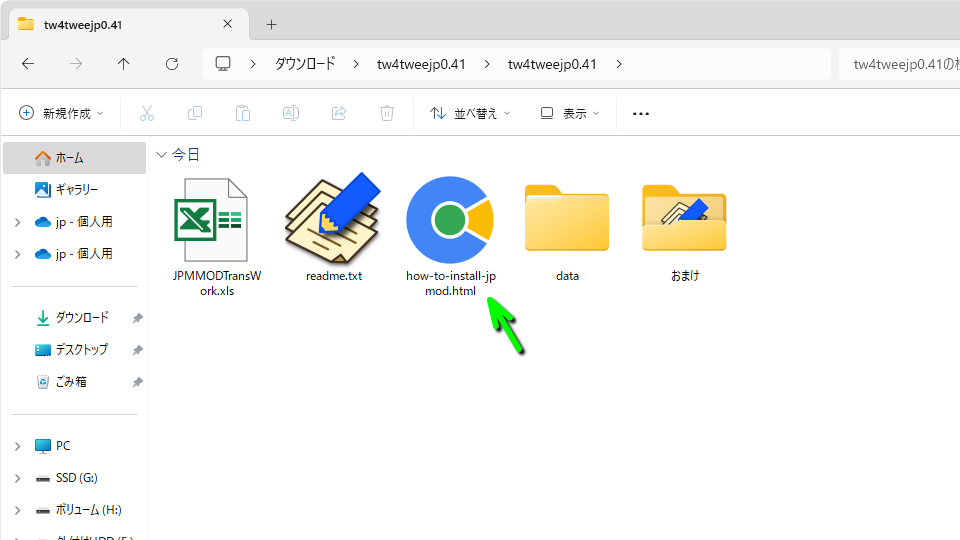Screen dimensions: 960x540
Task: Open the 新規作成 dropdown
Action: (61, 113)
